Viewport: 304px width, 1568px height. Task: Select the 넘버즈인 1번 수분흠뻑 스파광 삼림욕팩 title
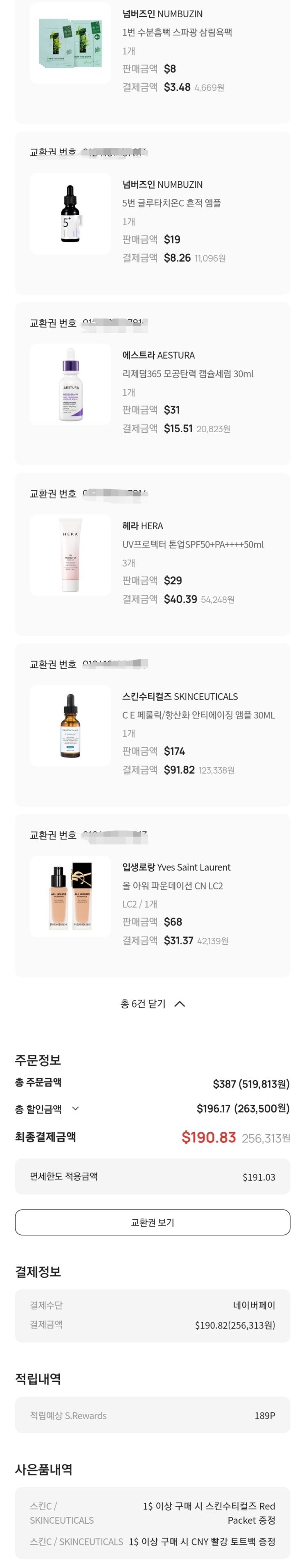pos(177,32)
